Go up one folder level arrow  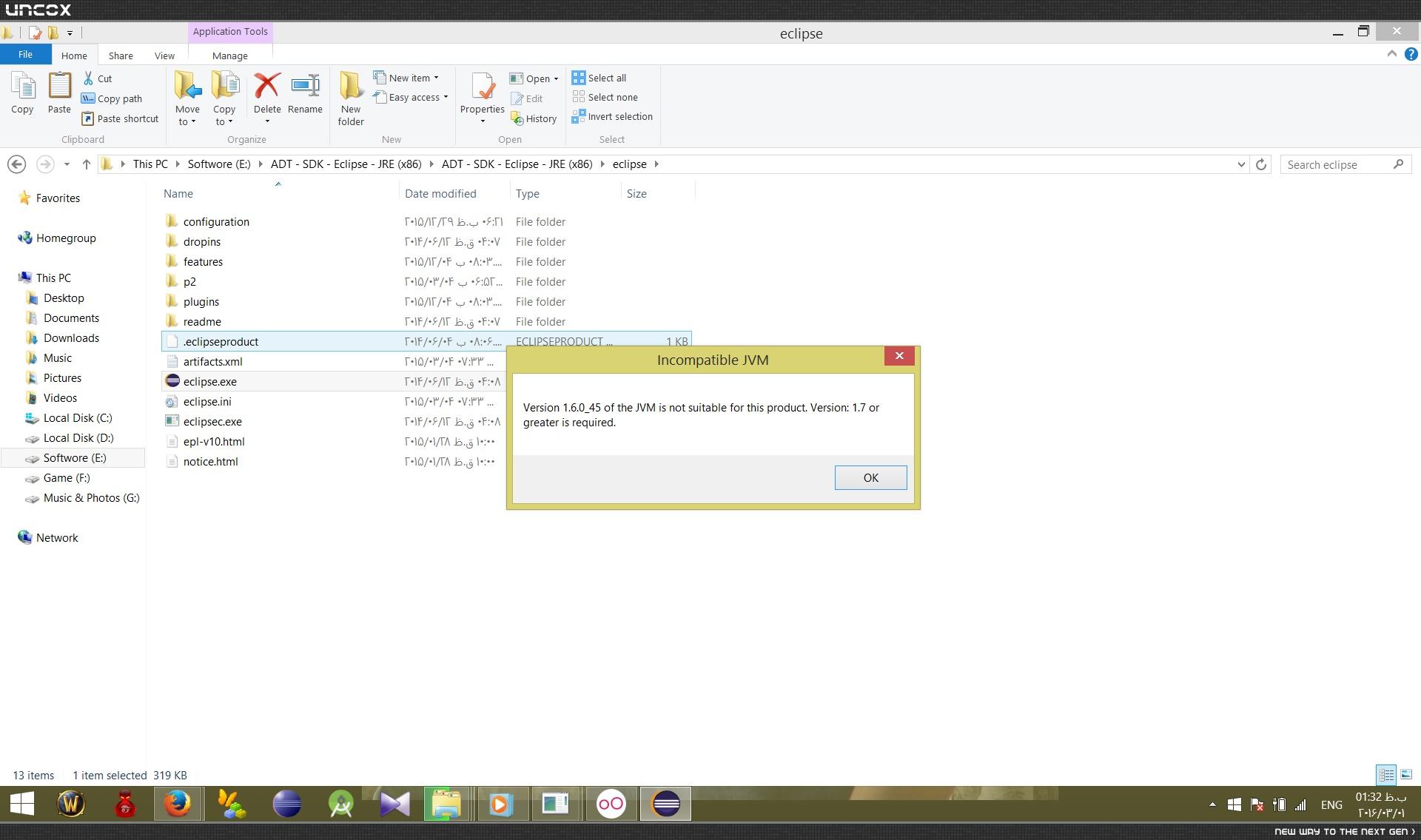86,164
